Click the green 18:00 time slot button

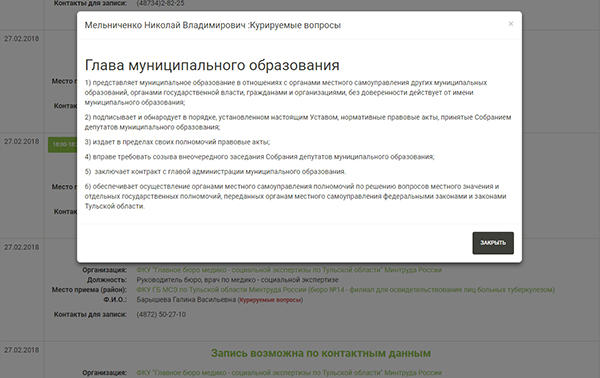tap(62, 145)
